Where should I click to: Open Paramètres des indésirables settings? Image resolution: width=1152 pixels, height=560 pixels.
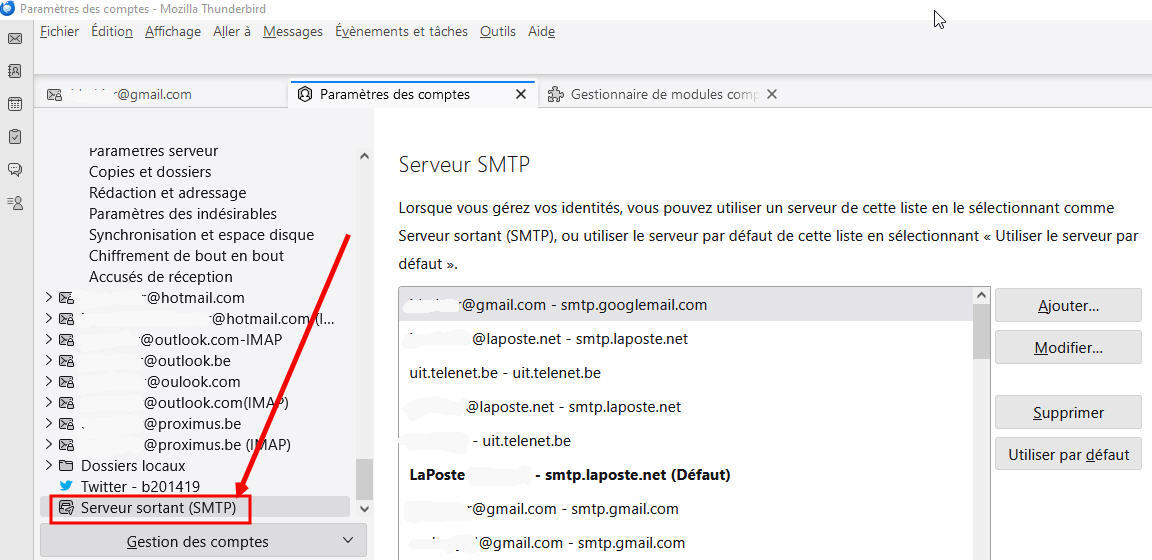[x=183, y=214]
